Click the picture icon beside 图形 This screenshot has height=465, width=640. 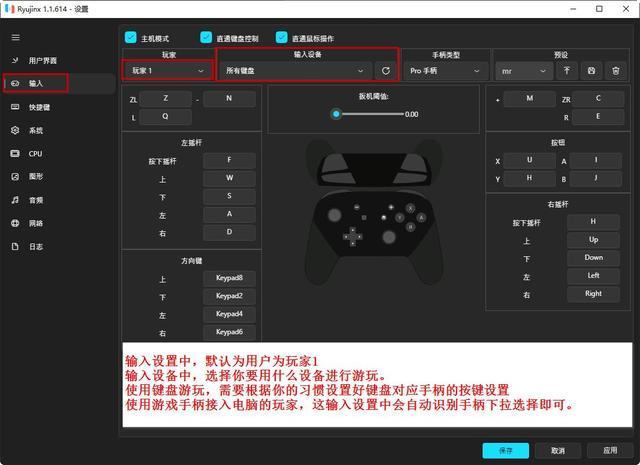click(x=15, y=176)
